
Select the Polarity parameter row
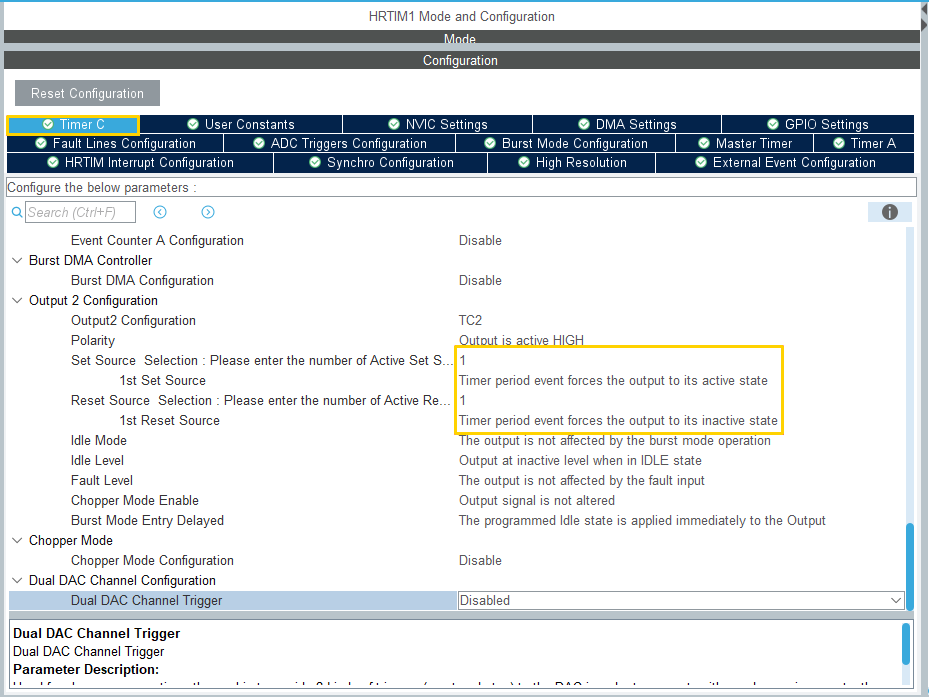[x=456, y=341]
